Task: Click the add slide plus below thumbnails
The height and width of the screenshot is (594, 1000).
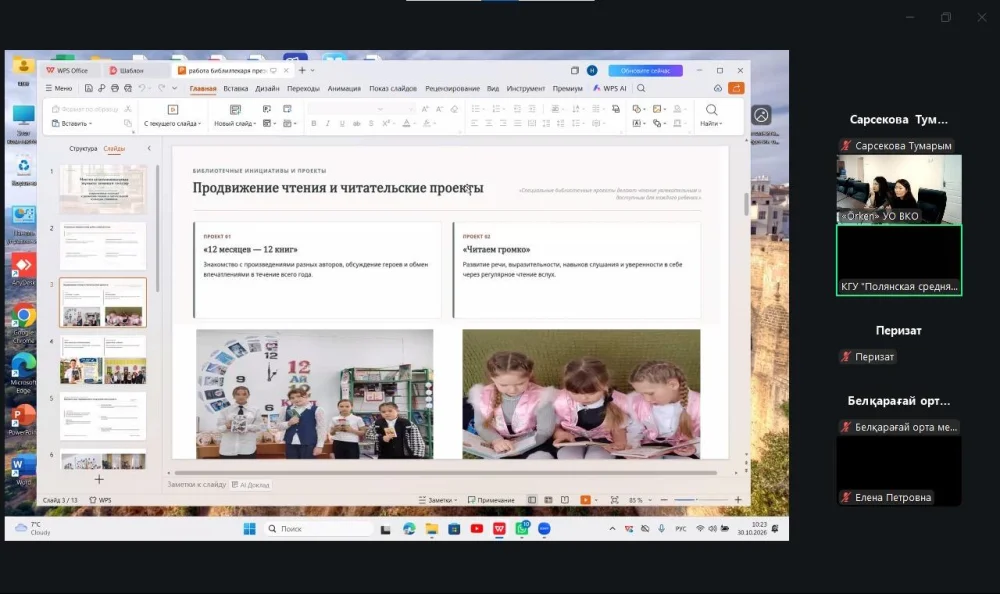Action: tap(99, 479)
